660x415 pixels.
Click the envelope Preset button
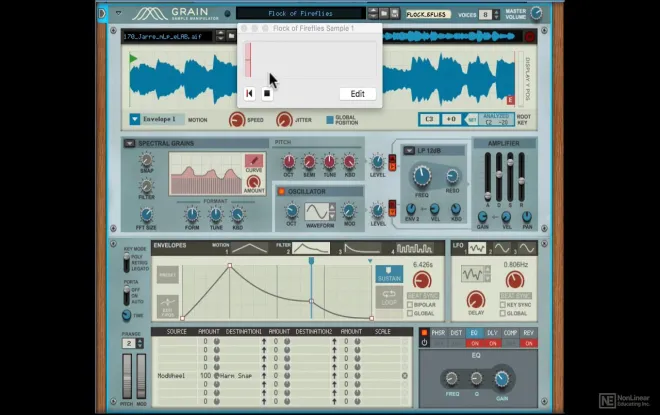(x=168, y=275)
